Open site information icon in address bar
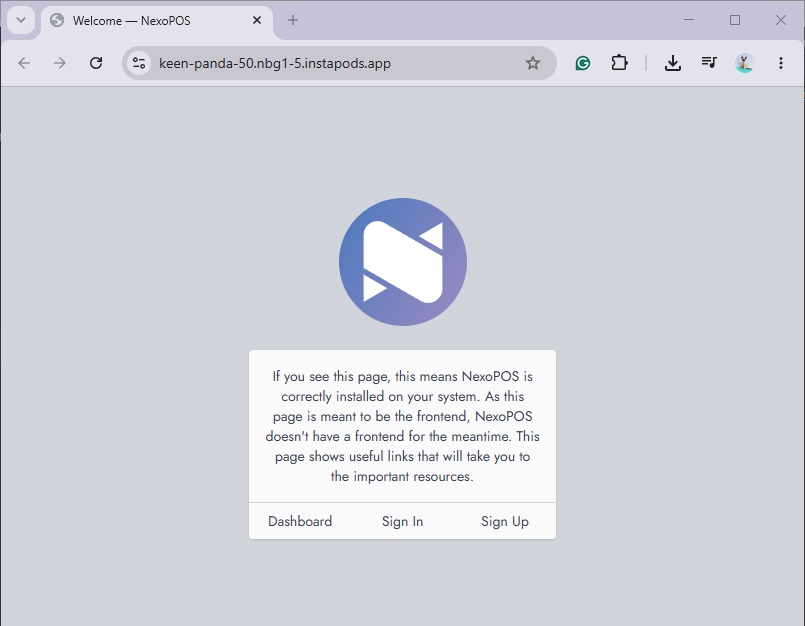The height and width of the screenshot is (626, 805). (139, 63)
